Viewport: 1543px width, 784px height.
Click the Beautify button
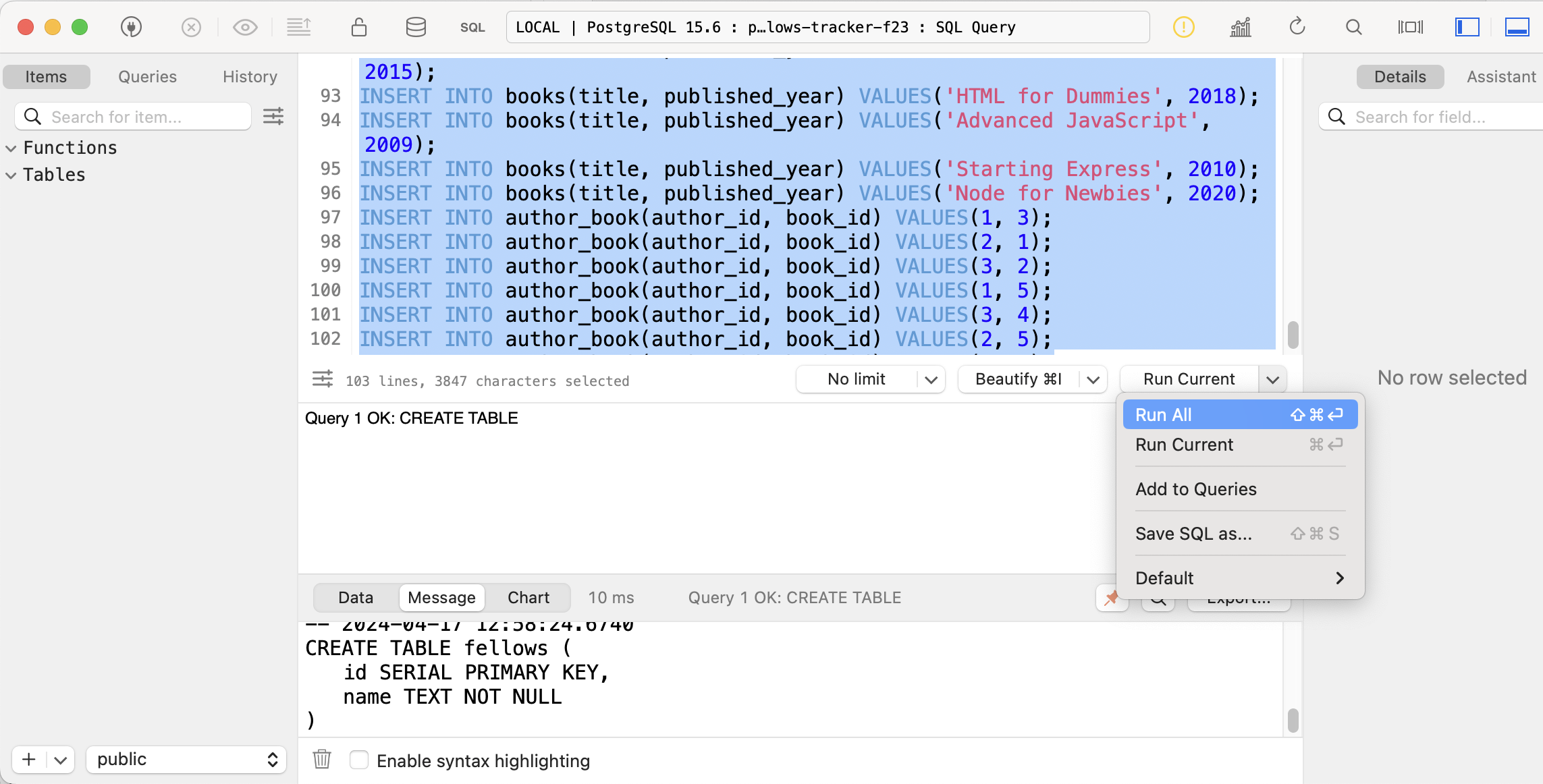1018,379
